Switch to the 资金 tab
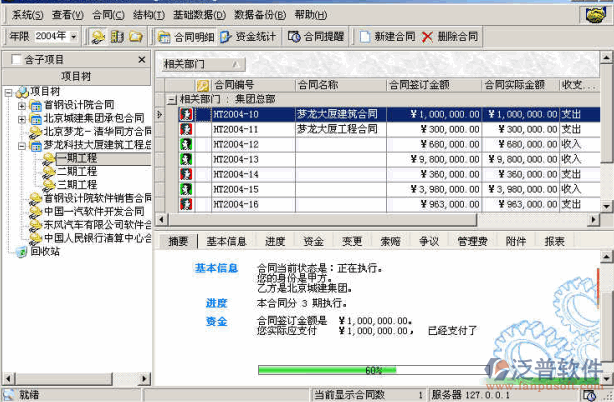Image resolution: width=614 pixels, height=402 pixels. [313, 241]
